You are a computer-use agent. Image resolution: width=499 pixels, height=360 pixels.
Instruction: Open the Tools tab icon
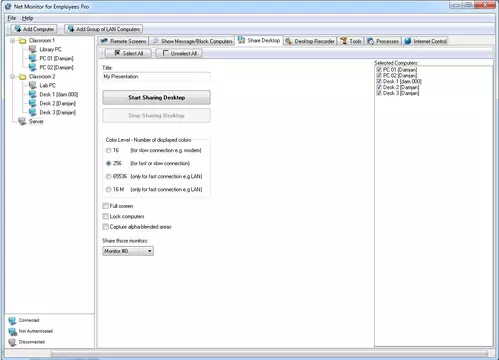[x=344, y=41]
